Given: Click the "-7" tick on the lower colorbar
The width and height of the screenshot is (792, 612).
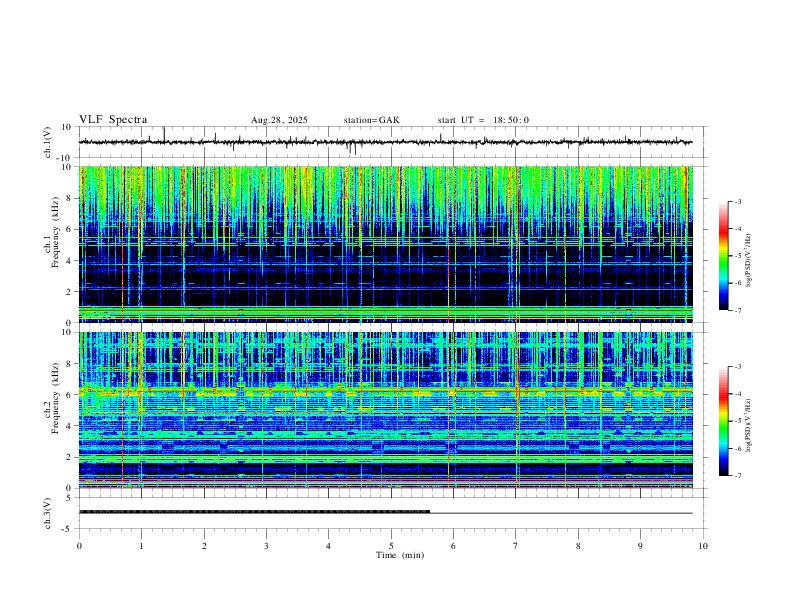Looking at the screenshot, I should (738, 476).
